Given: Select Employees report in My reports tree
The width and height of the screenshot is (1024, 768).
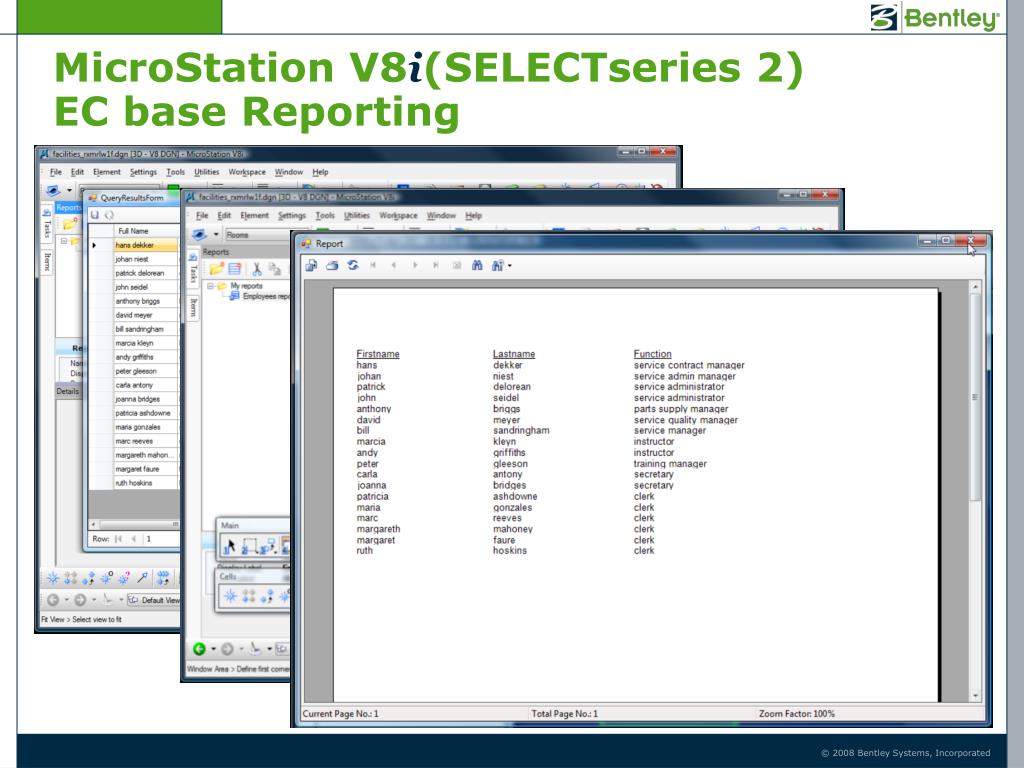Looking at the screenshot, I should pos(260,296).
